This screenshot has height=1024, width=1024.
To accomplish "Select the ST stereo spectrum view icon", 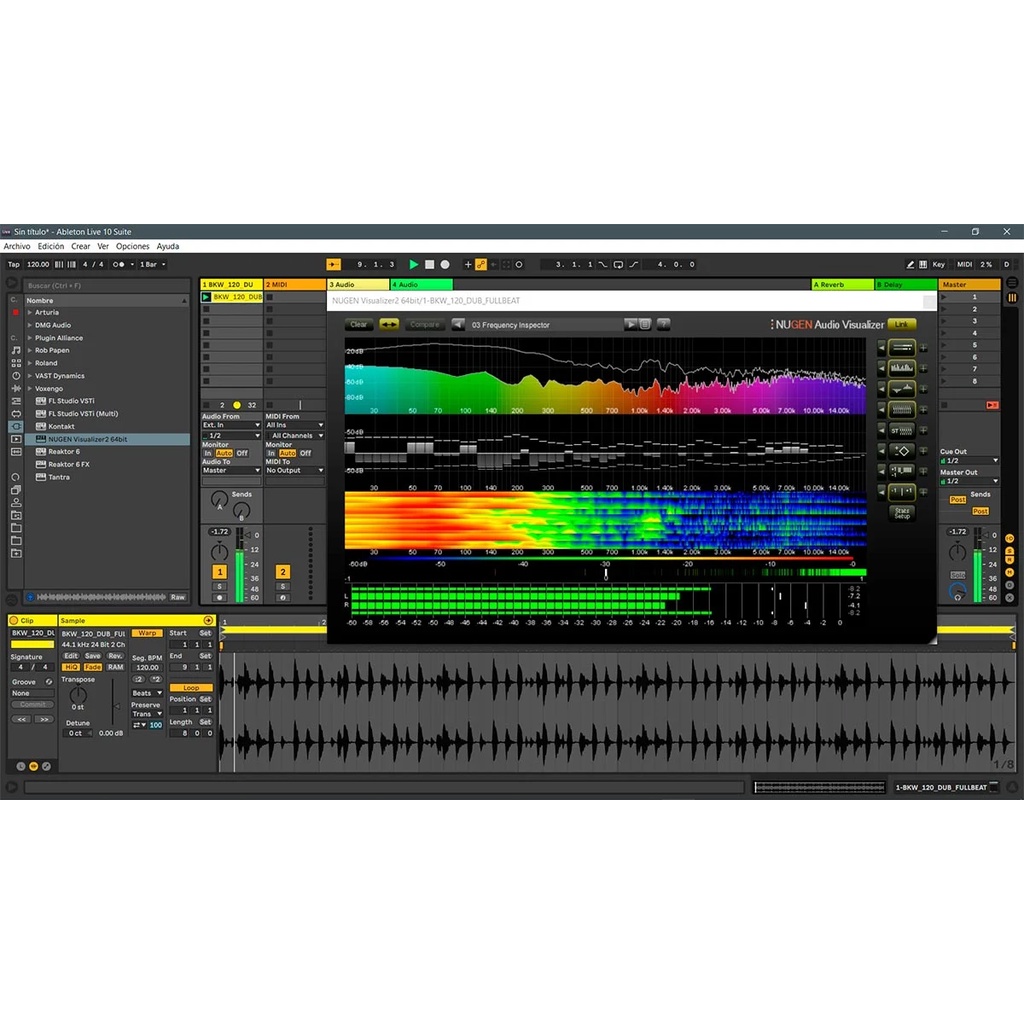I will pos(902,430).
